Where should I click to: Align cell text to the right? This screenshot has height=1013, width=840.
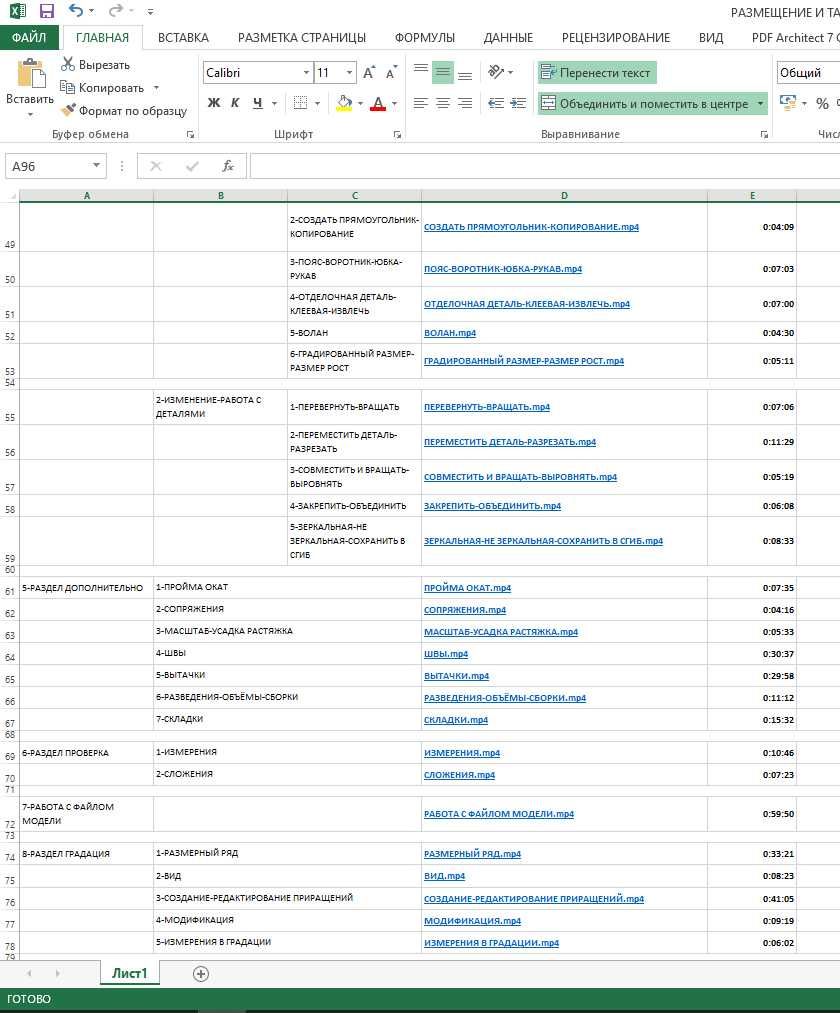(x=465, y=103)
